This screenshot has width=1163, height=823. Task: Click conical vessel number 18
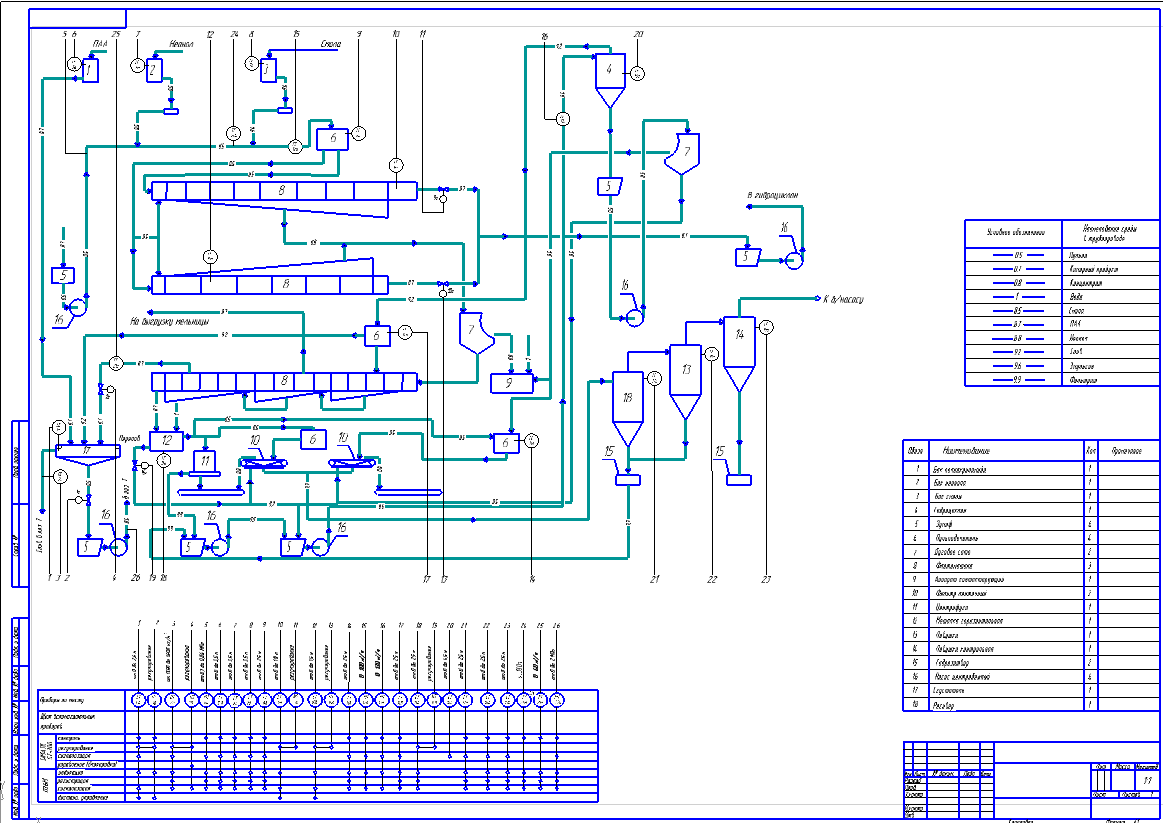627,409
